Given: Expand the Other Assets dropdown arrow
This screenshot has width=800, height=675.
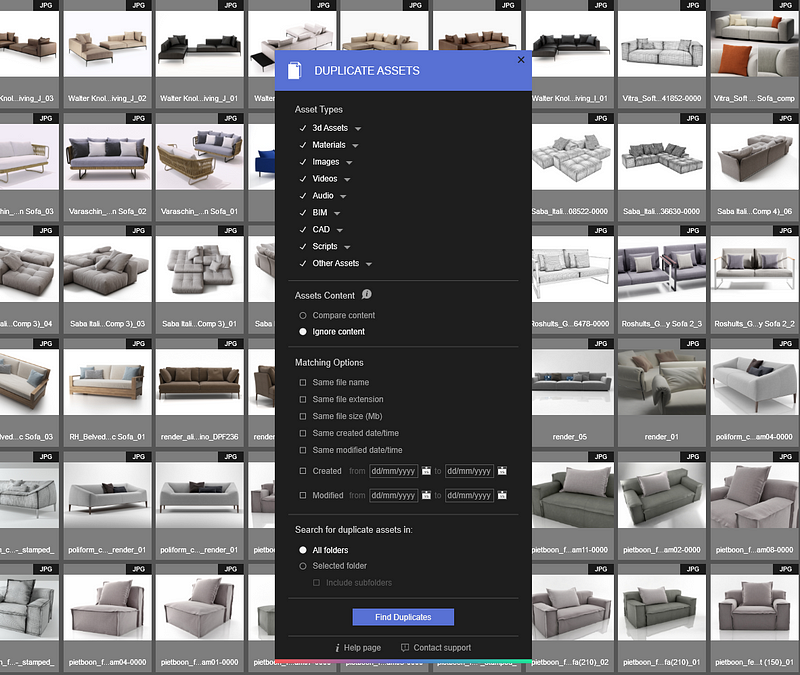Looking at the screenshot, I should [369, 264].
